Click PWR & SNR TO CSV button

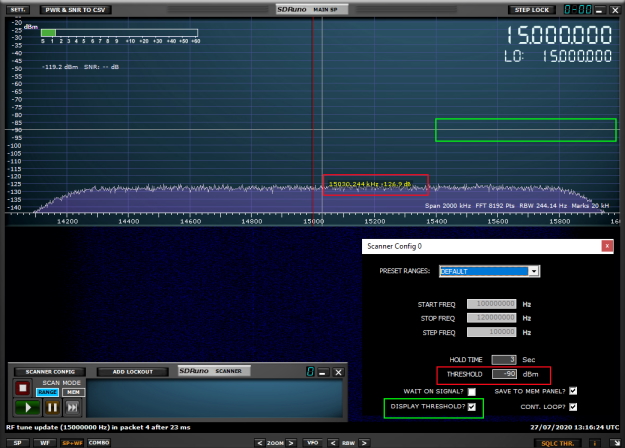click(x=75, y=10)
